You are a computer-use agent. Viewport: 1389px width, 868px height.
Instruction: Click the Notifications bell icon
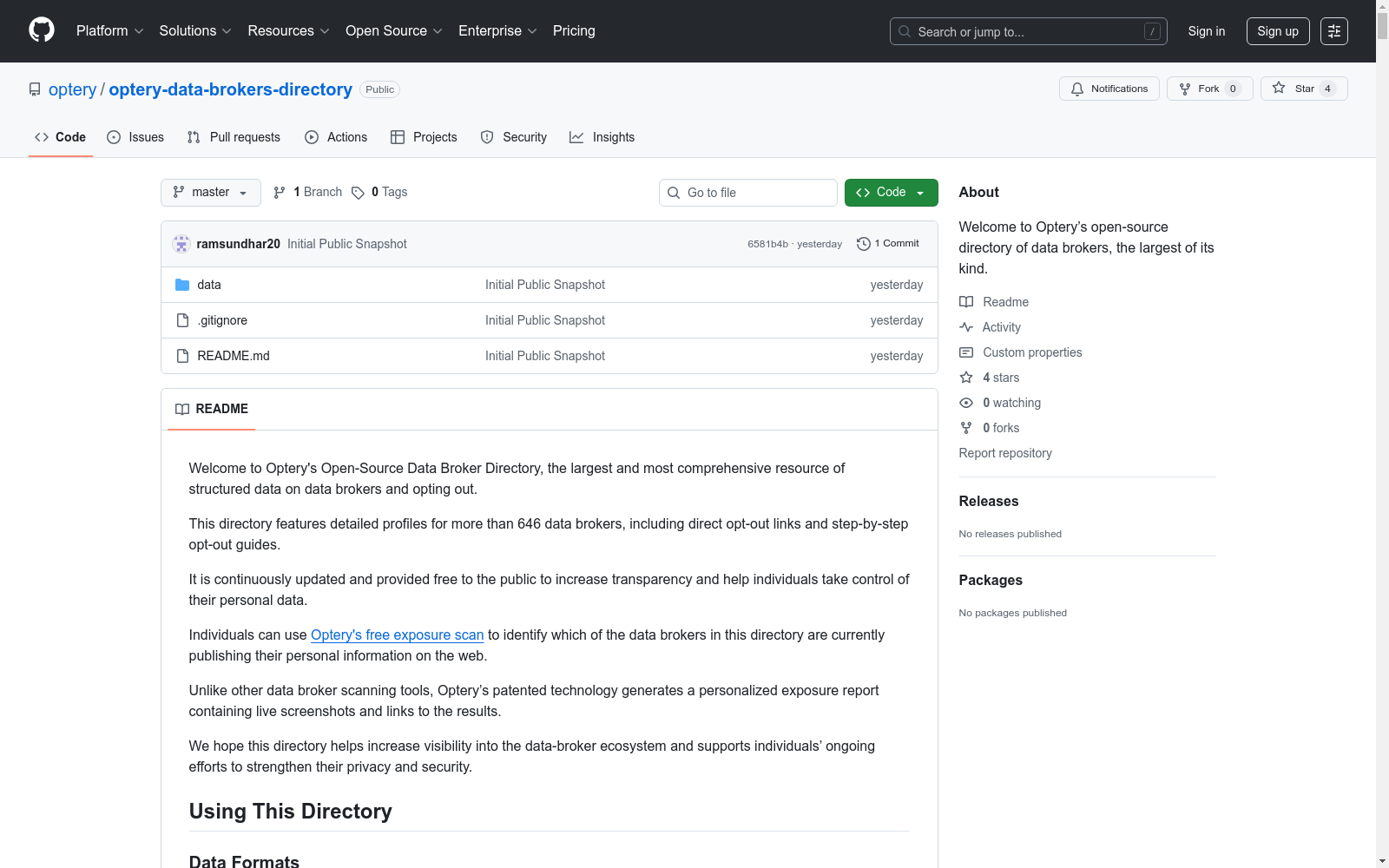click(x=1077, y=89)
